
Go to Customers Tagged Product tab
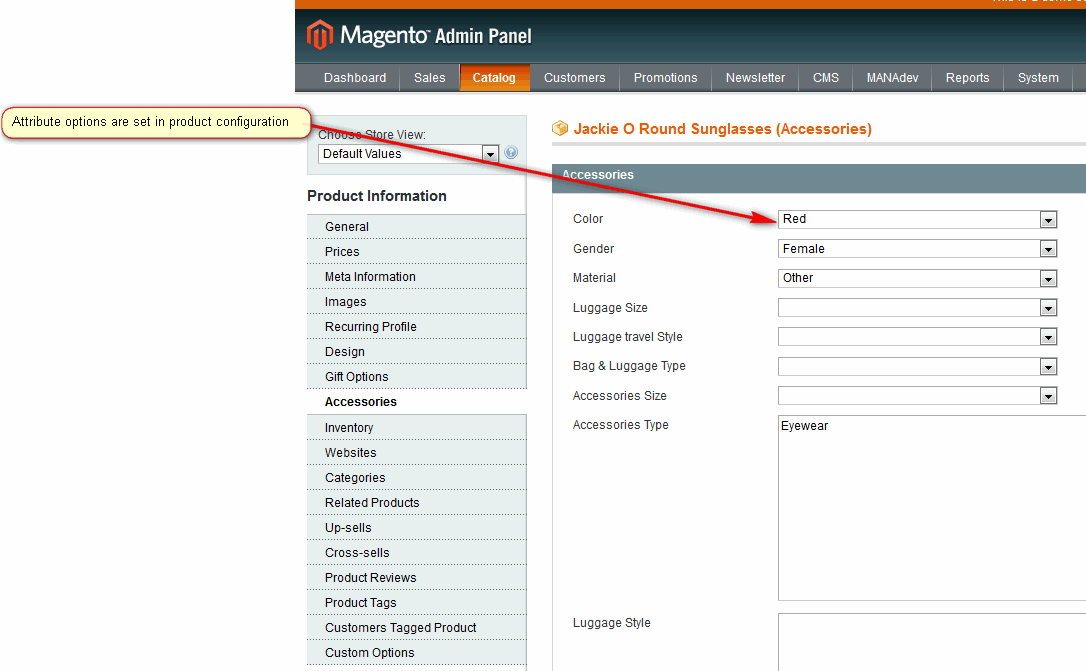click(x=416, y=627)
